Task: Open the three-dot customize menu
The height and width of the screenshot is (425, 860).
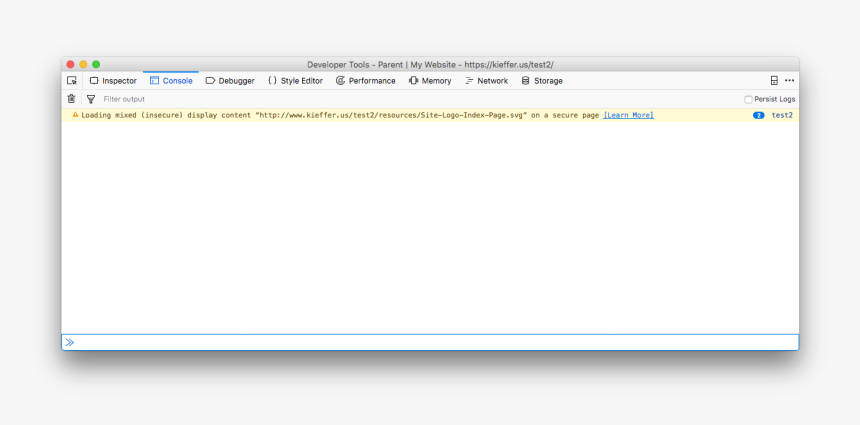Action: [x=789, y=81]
